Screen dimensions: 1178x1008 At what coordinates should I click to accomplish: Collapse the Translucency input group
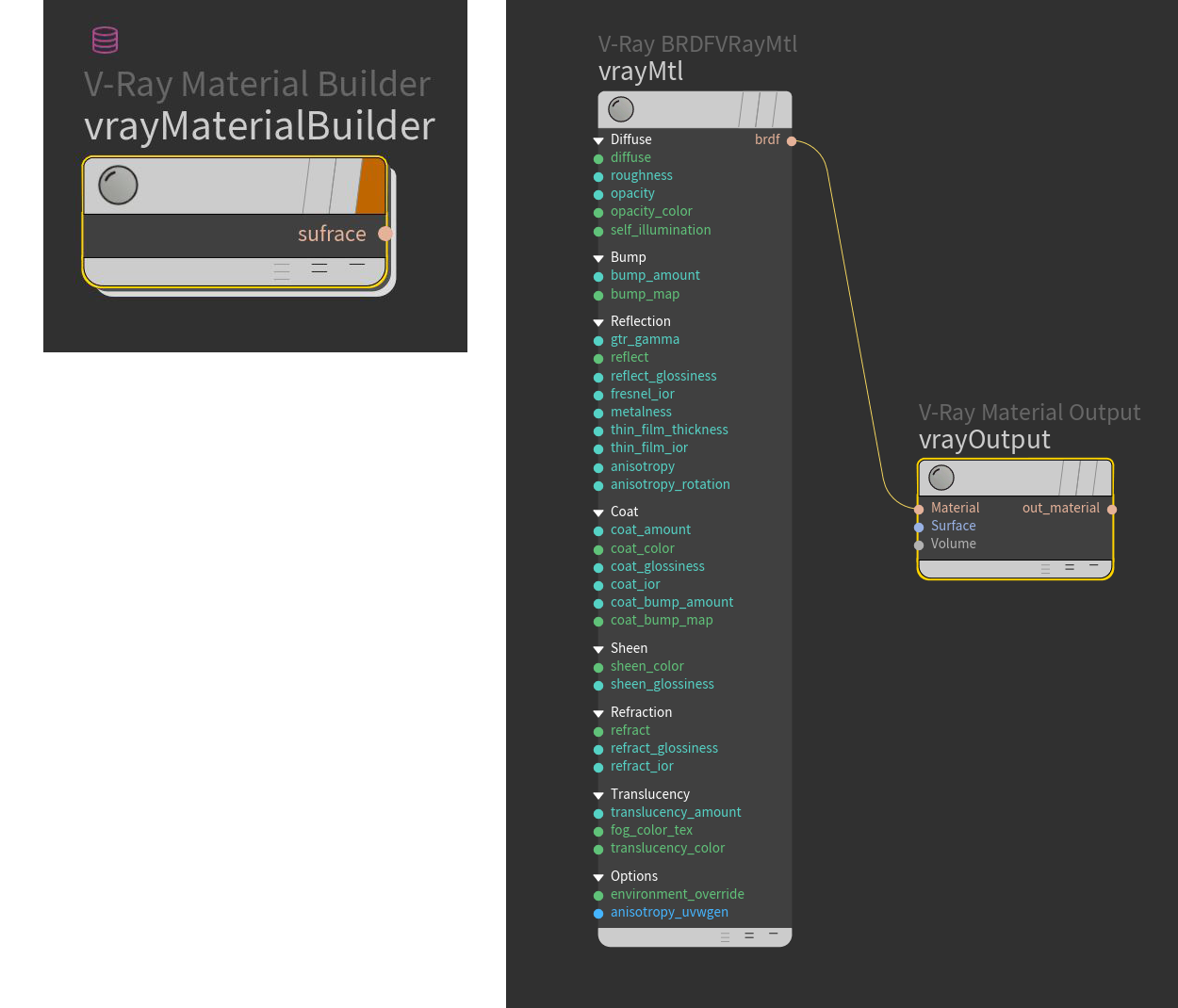click(598, 795)
